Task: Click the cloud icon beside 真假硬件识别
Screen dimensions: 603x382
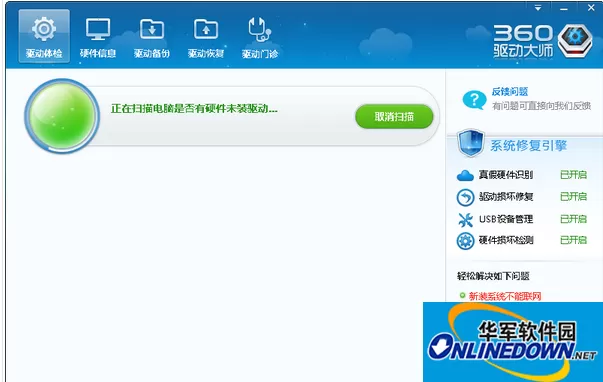Action: [x=465, y=175]
